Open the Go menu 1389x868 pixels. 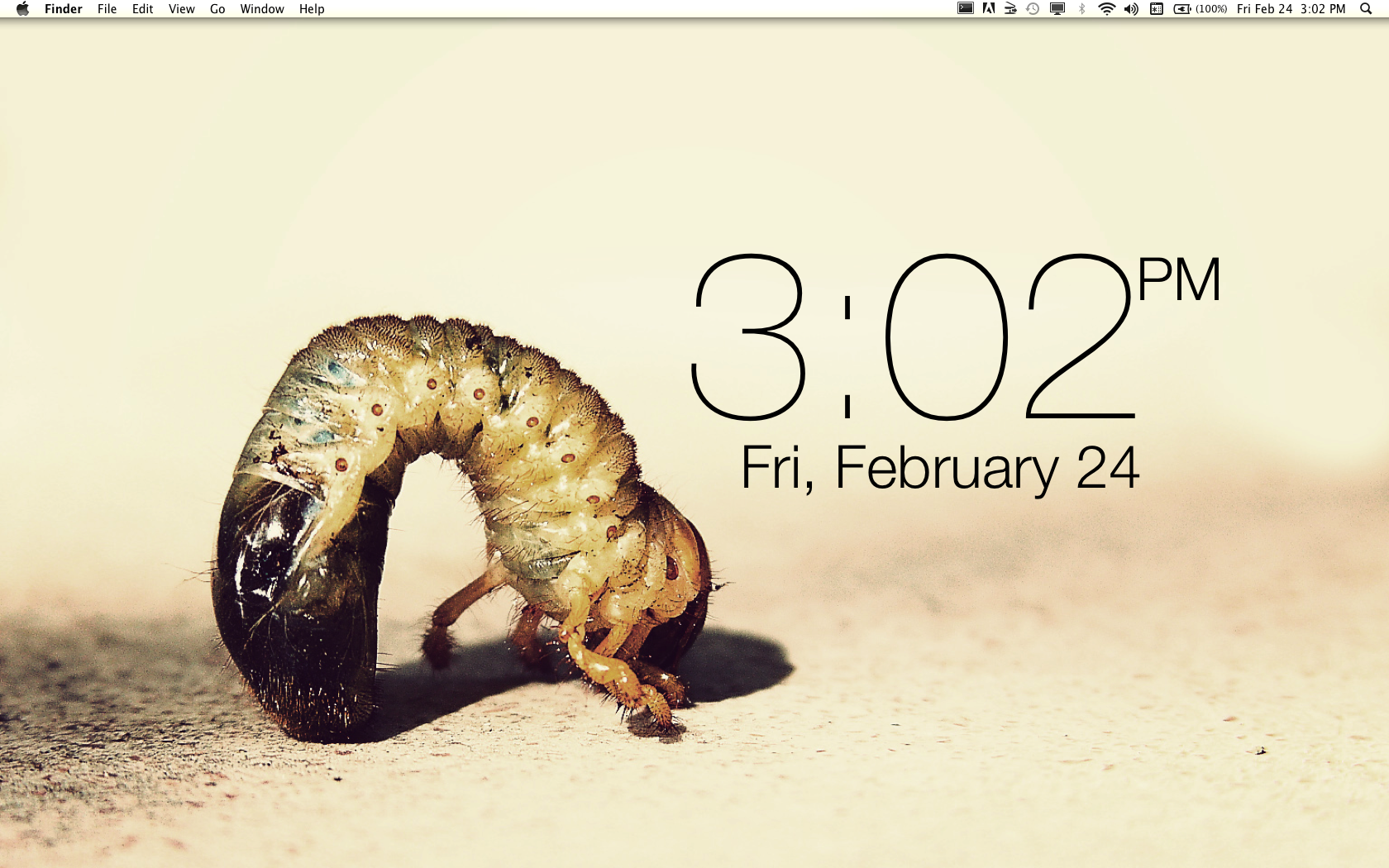(x=217, y=9)
